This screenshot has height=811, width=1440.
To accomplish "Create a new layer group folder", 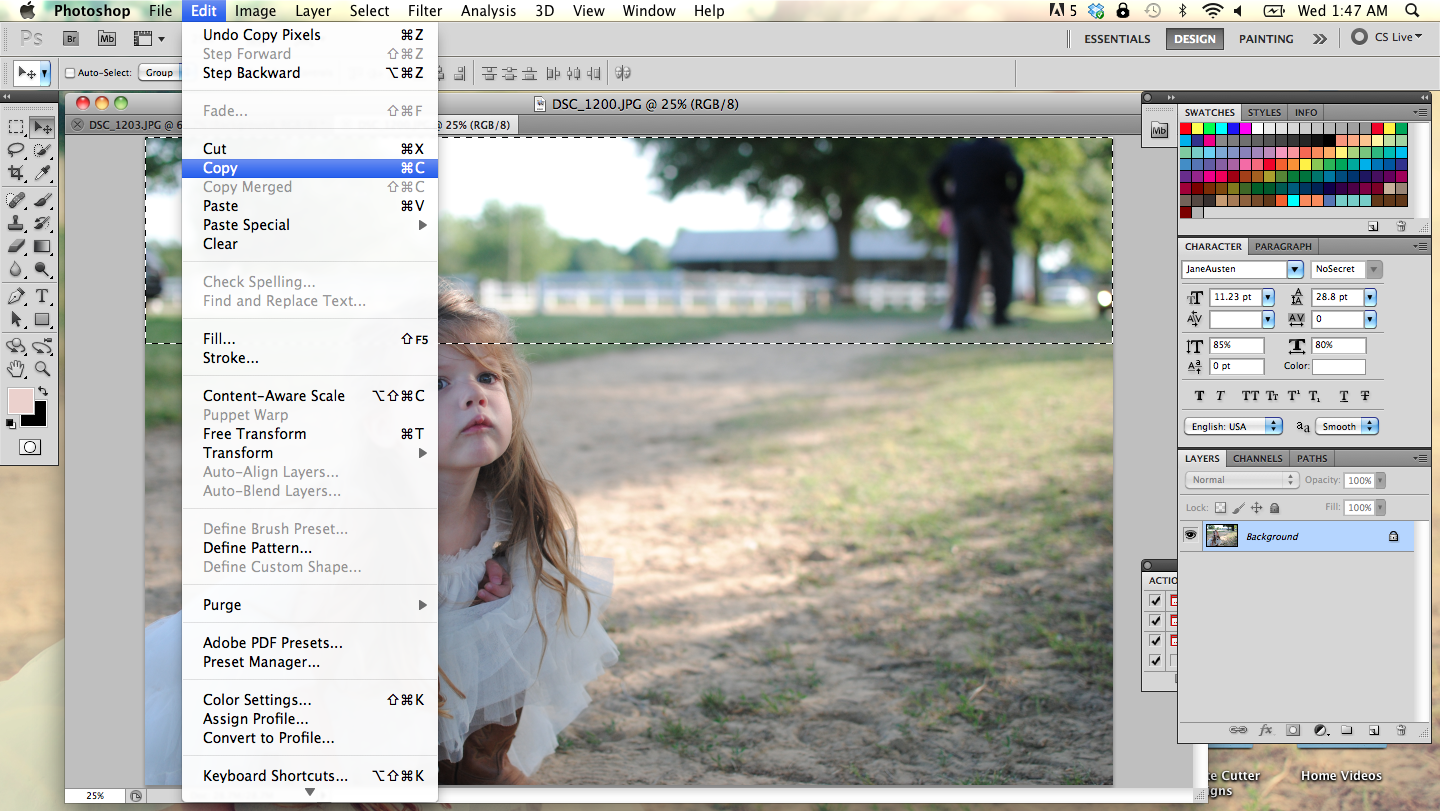I will (1348, 731).
